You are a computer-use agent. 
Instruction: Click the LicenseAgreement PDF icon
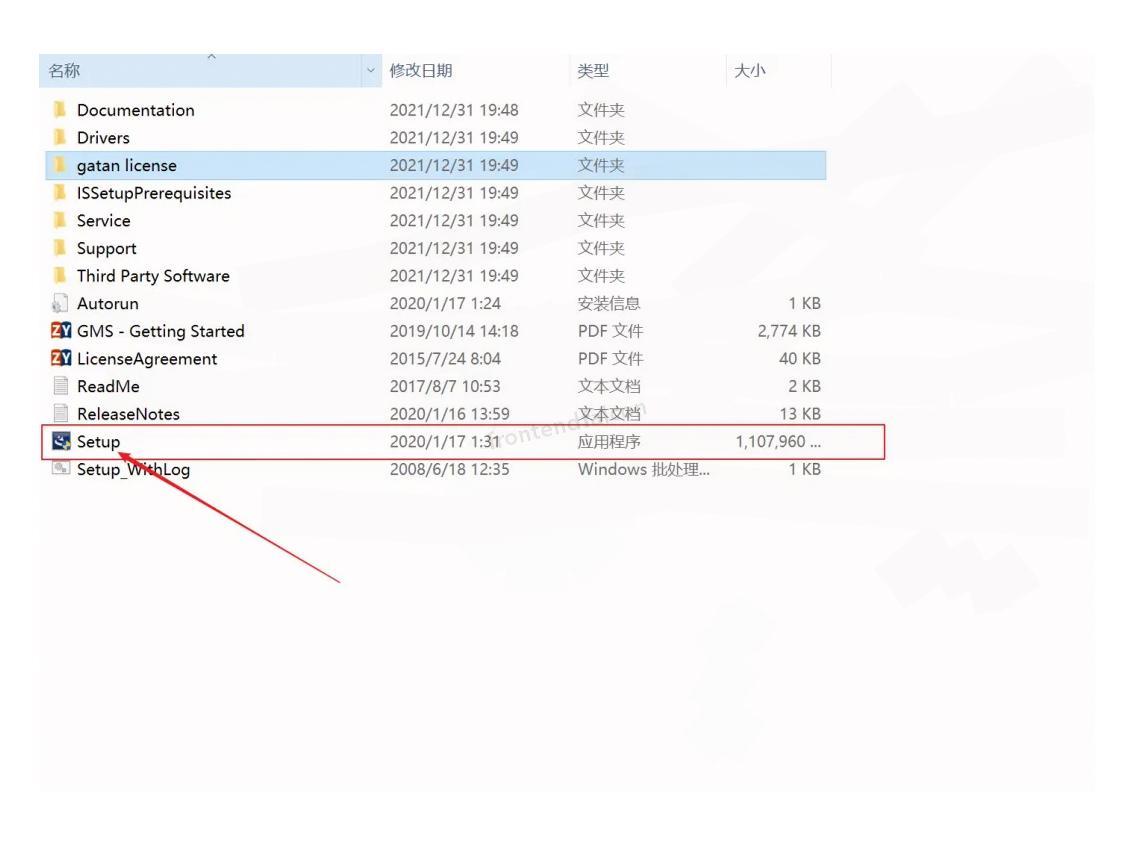tap(61, 359)
